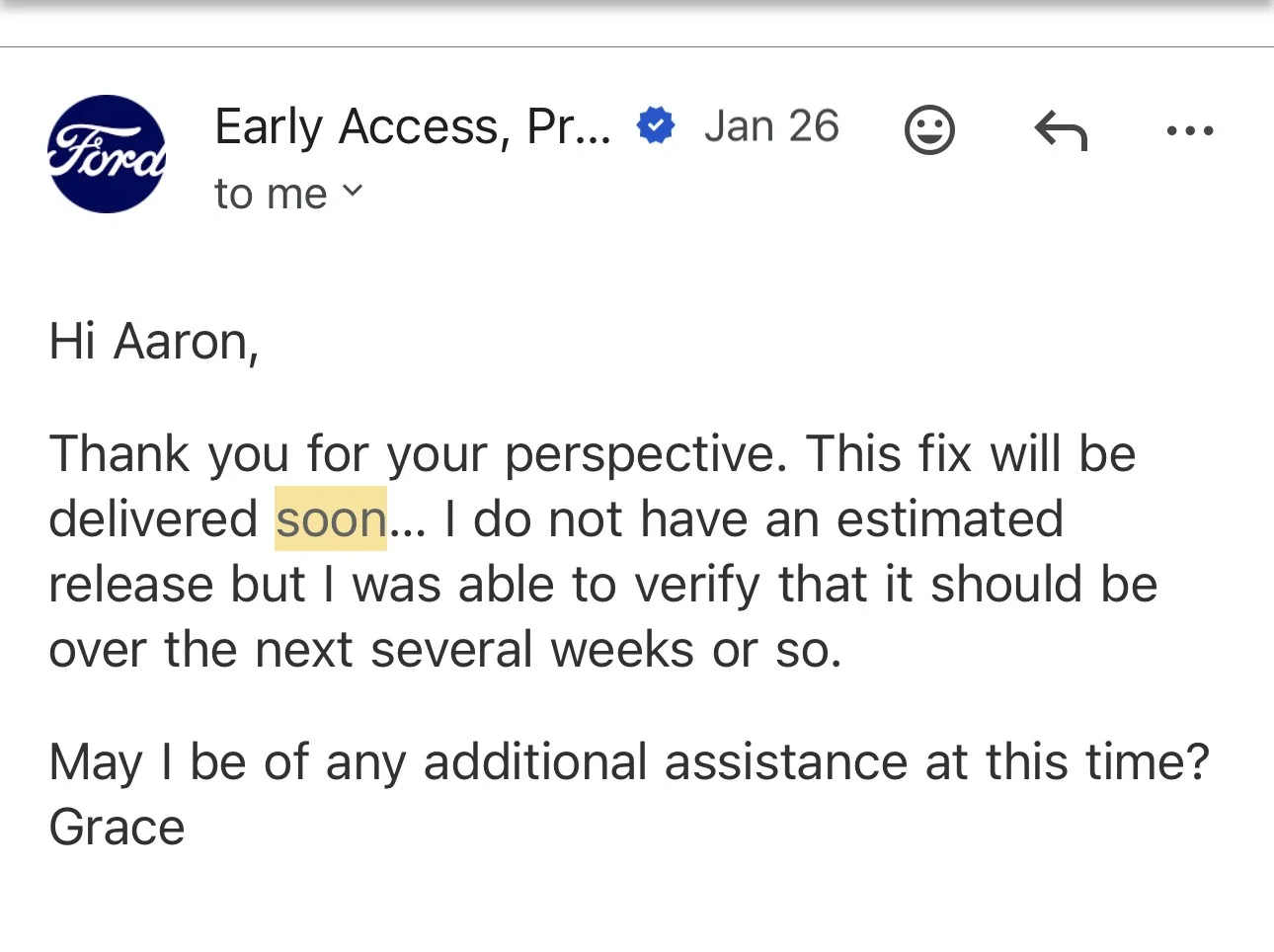
Task: Click the phrase "This fix will be"
Action: [971, 454]
